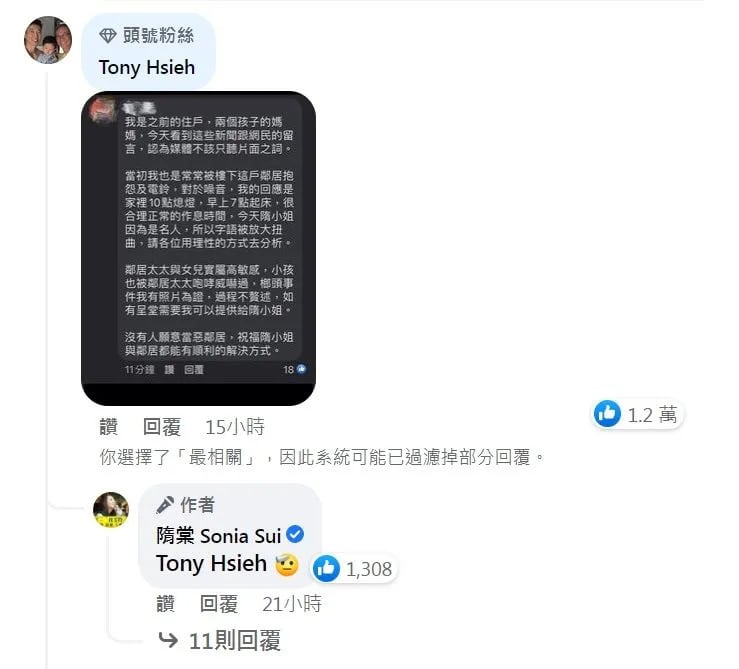Click the author microphone badge icon

click(x=165, y=505)
